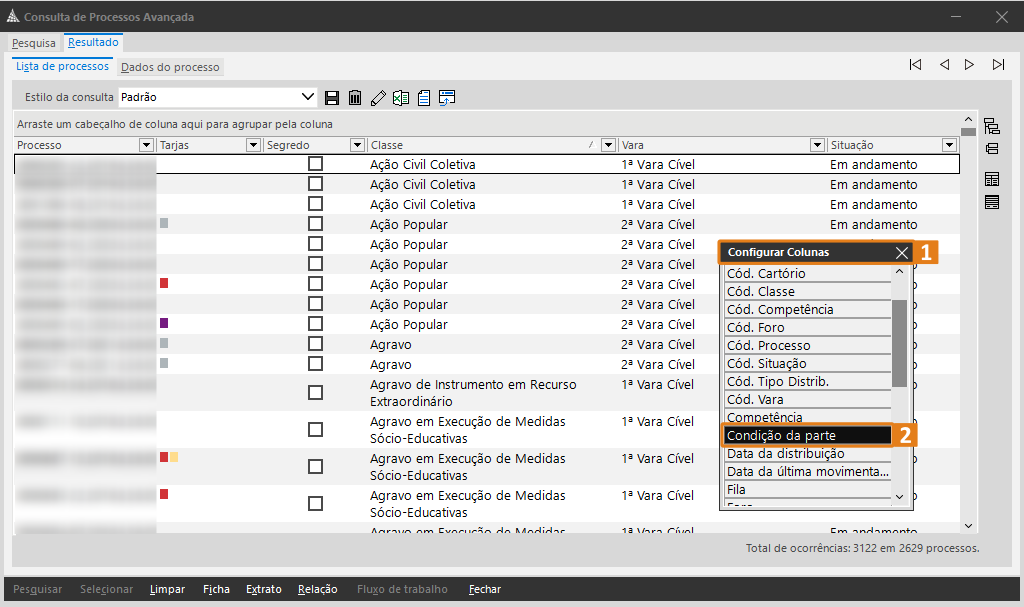Collapse groups via the two-node tree icon
Viewport: 1024px width, 607px height.
tap(992, 149)
